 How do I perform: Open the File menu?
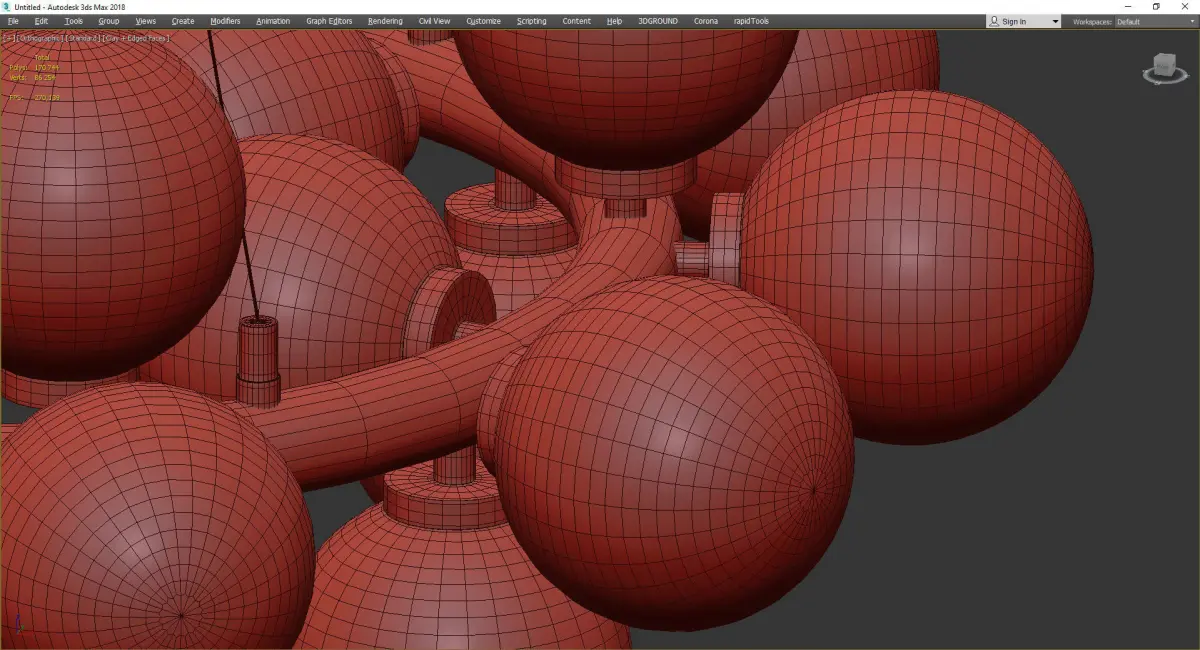pyautogui.click(x=13, y=21)
